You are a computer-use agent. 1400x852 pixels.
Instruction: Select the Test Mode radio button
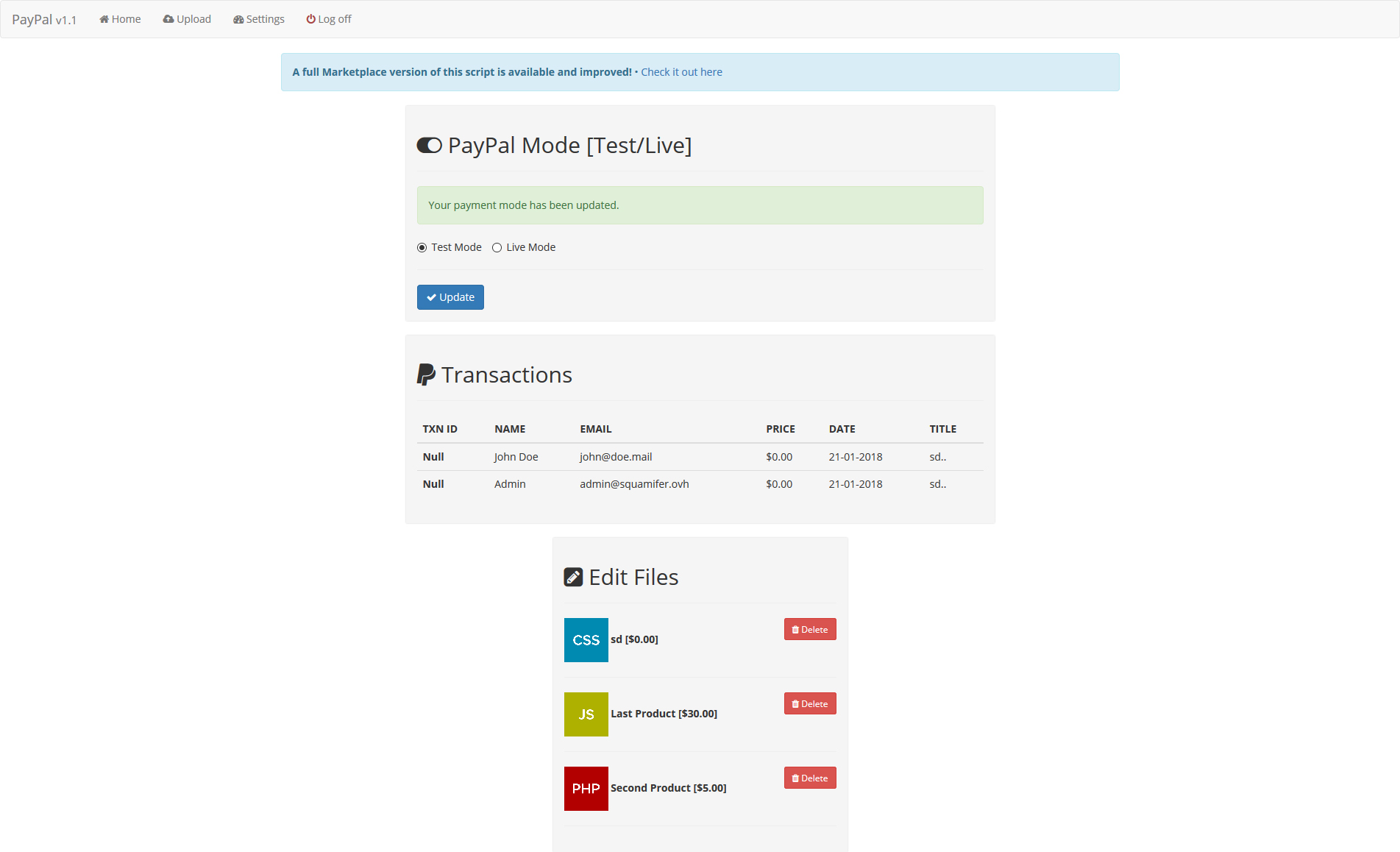point(422,248)
